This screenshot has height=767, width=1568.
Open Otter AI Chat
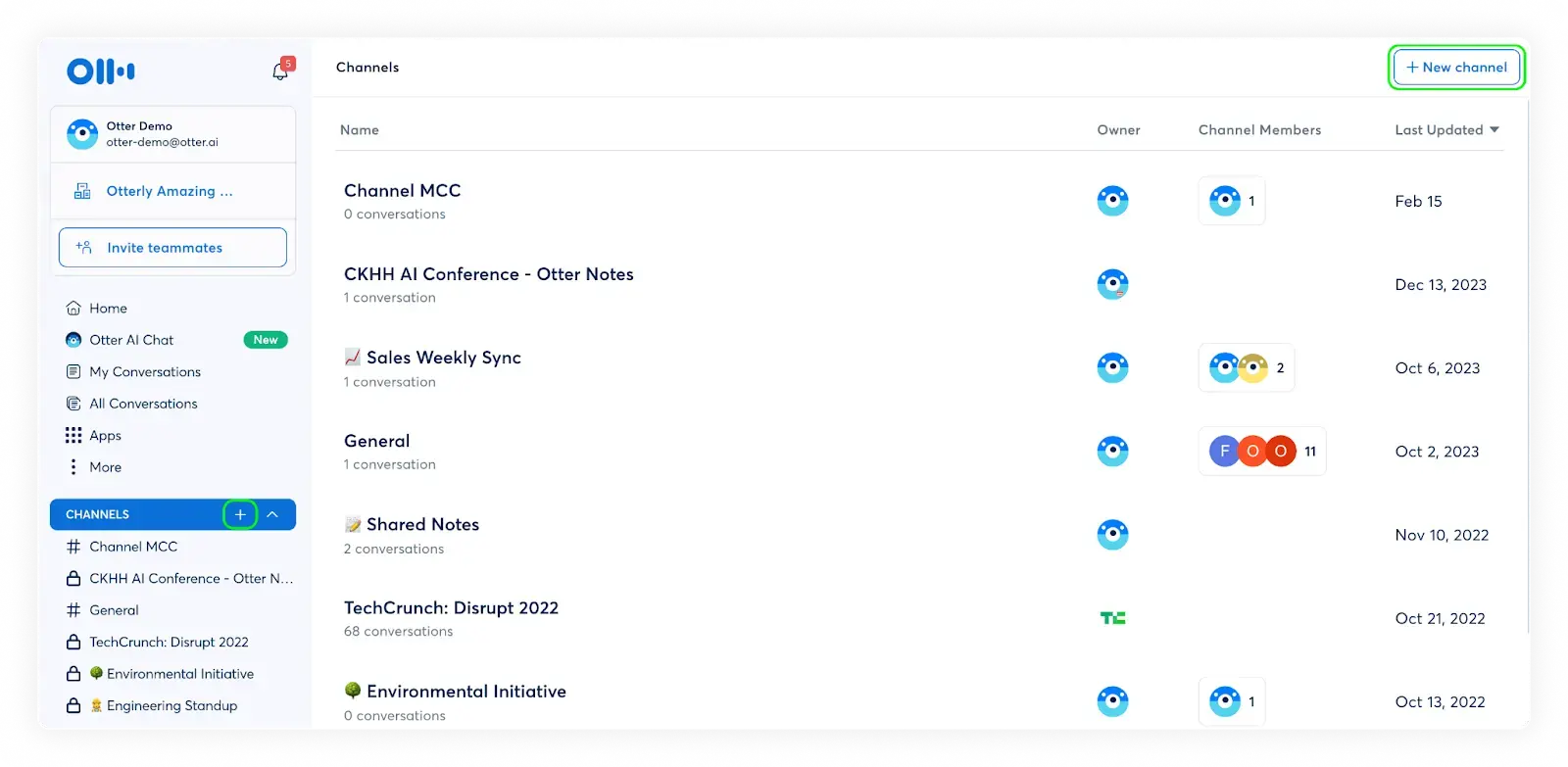coord(131,340)
